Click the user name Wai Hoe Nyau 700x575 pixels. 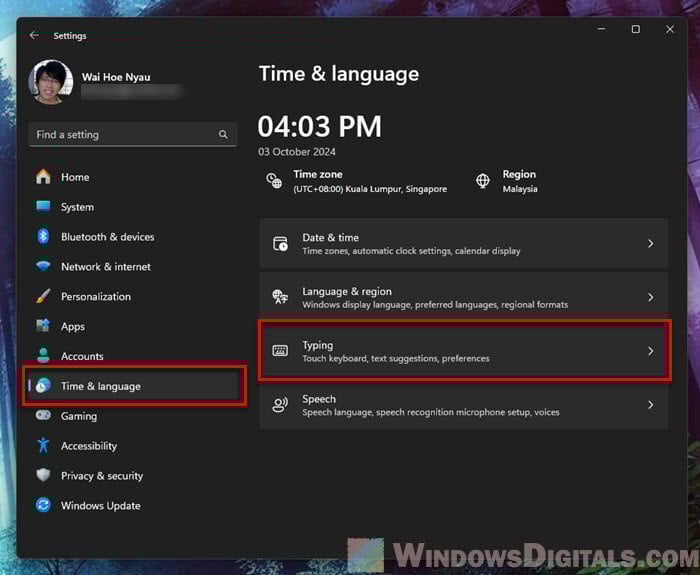pyautogui.click(x=116, y=77)
